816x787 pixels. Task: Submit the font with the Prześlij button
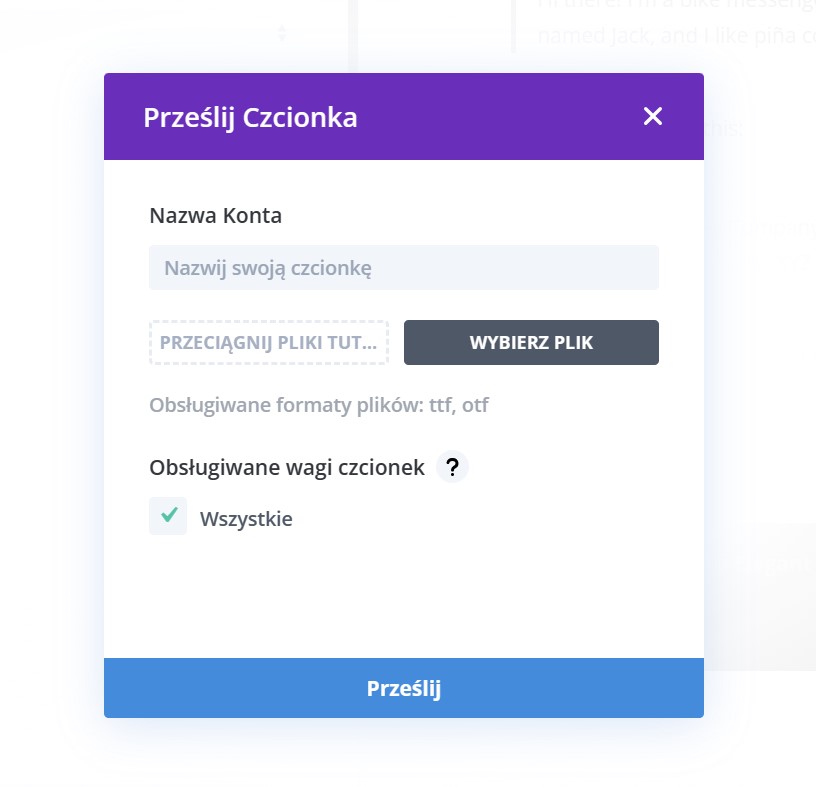tap(404, 688)
